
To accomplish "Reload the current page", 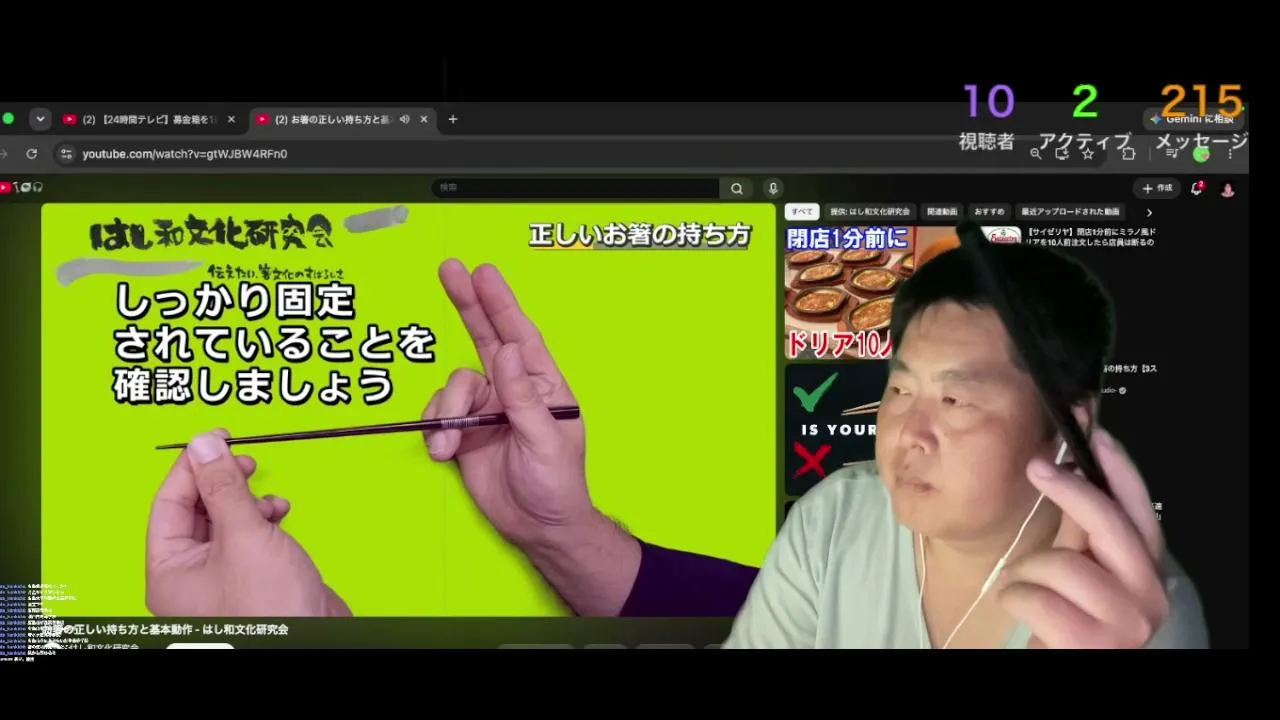I will 32,154.
